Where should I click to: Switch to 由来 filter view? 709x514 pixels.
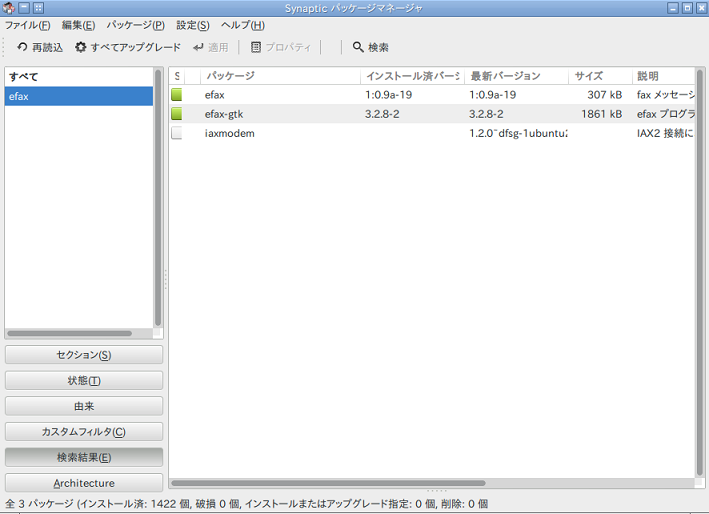[x=84, y=406]
